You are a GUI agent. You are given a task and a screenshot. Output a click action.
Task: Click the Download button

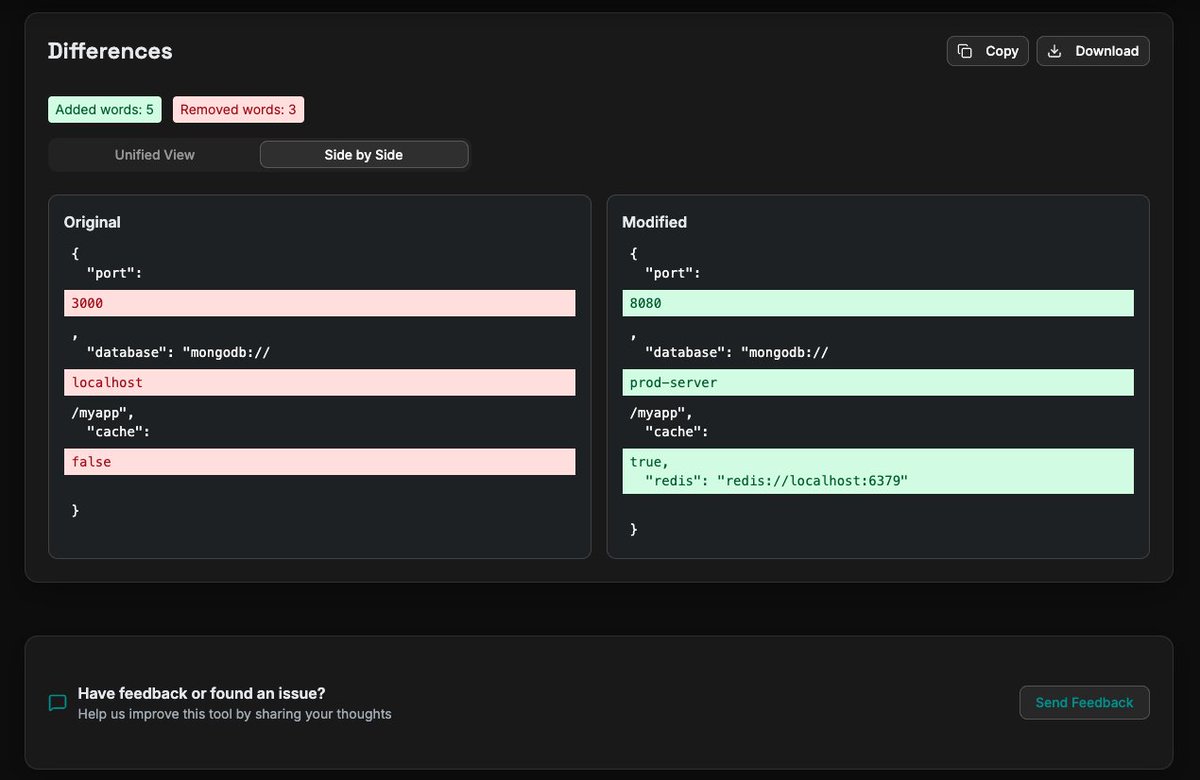coord(1093,51)
